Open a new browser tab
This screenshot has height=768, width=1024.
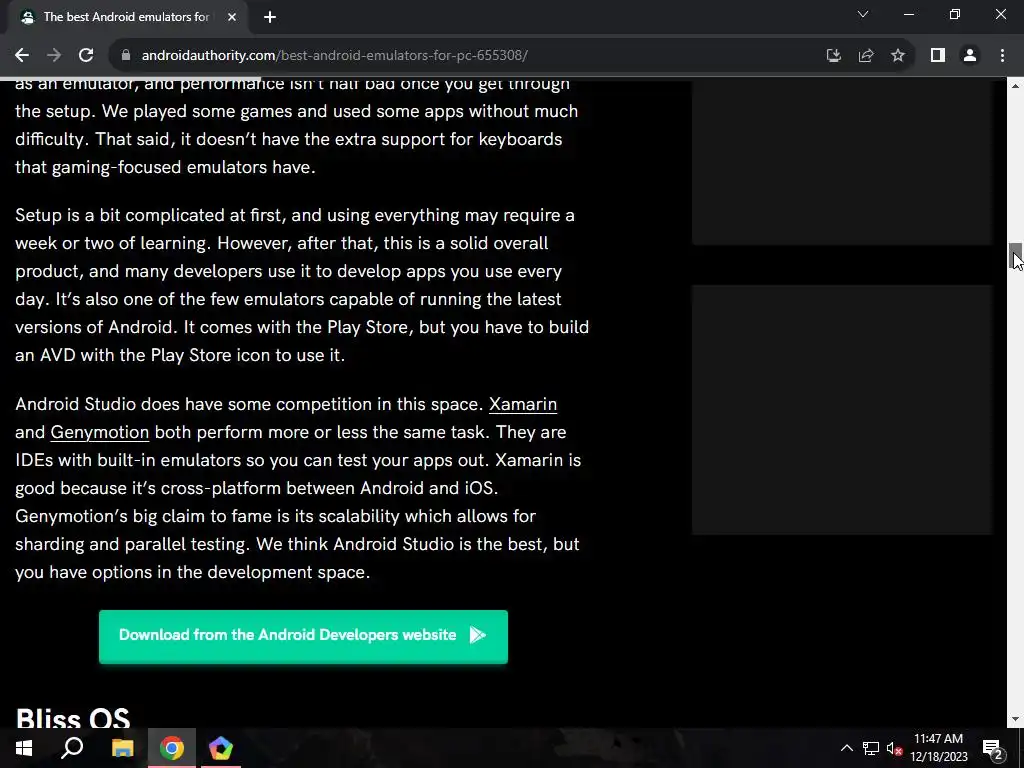(x=270, y=18)
